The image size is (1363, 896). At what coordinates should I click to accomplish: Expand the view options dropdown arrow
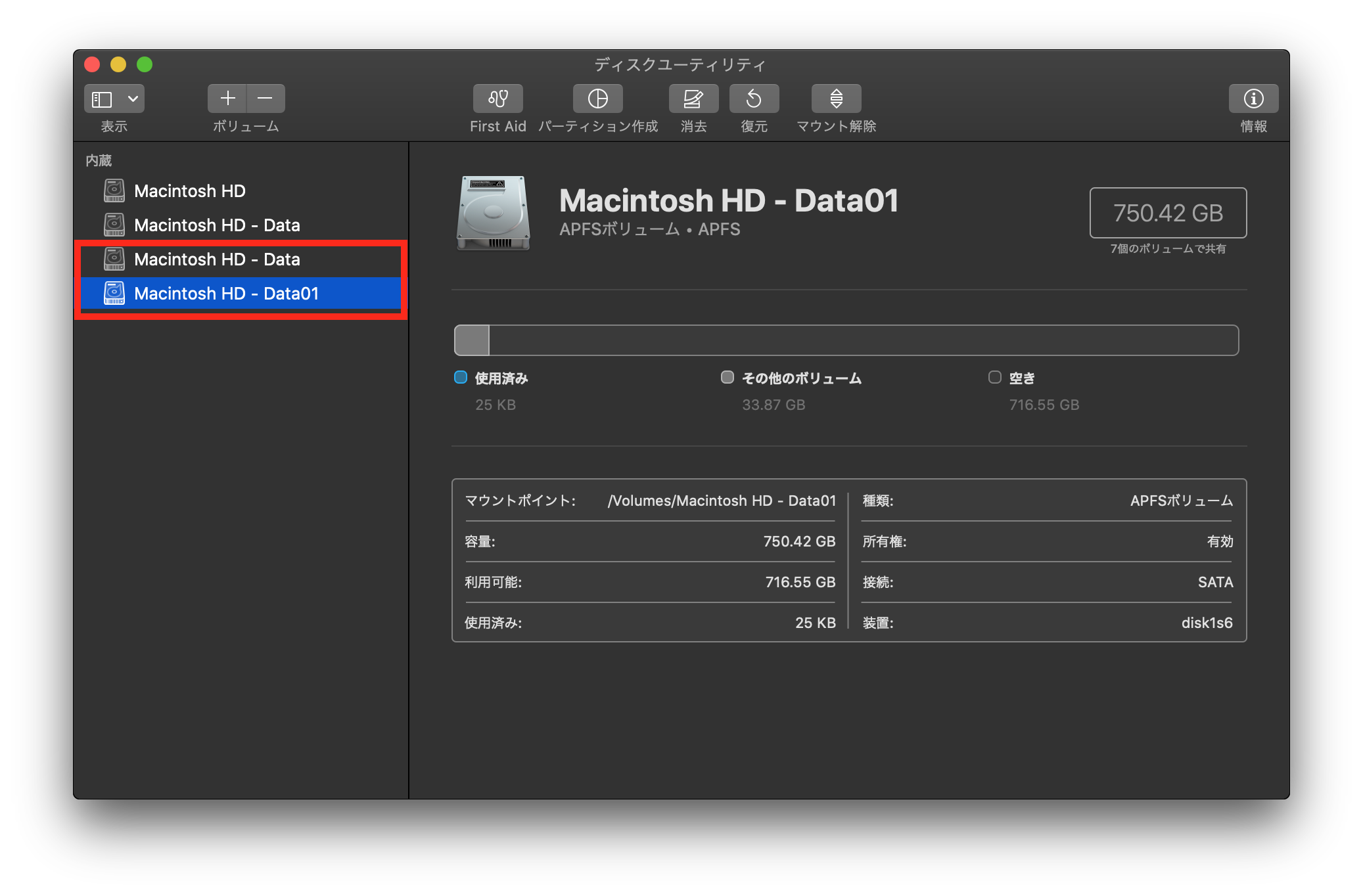(x=133, y=99)
